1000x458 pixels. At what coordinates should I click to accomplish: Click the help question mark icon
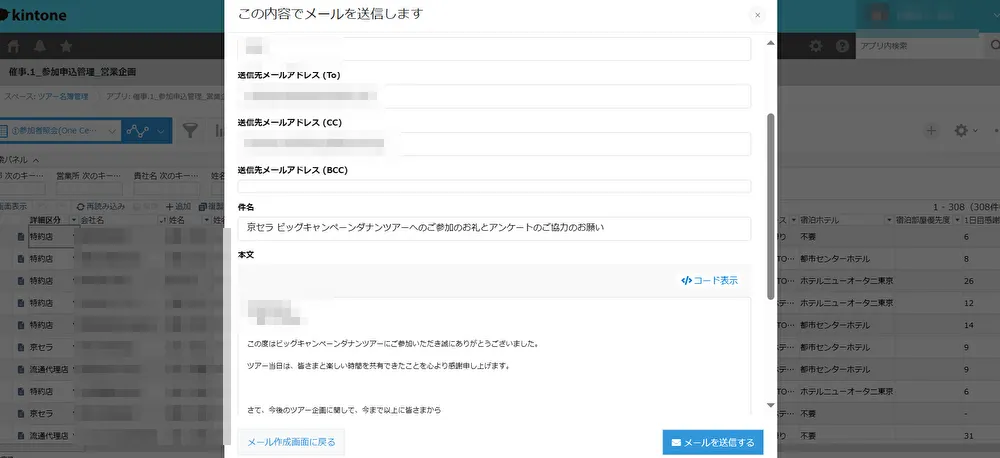(x=842, y=46)
